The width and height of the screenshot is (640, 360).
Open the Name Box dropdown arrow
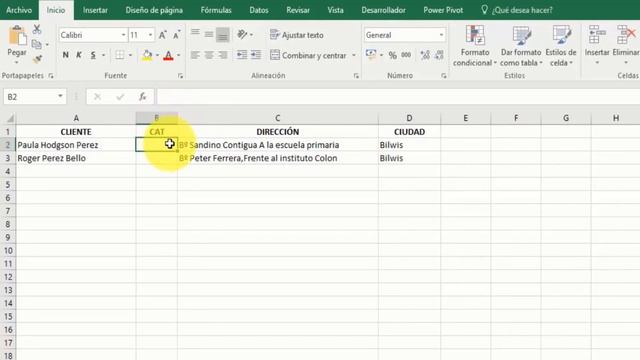point(60,96)
